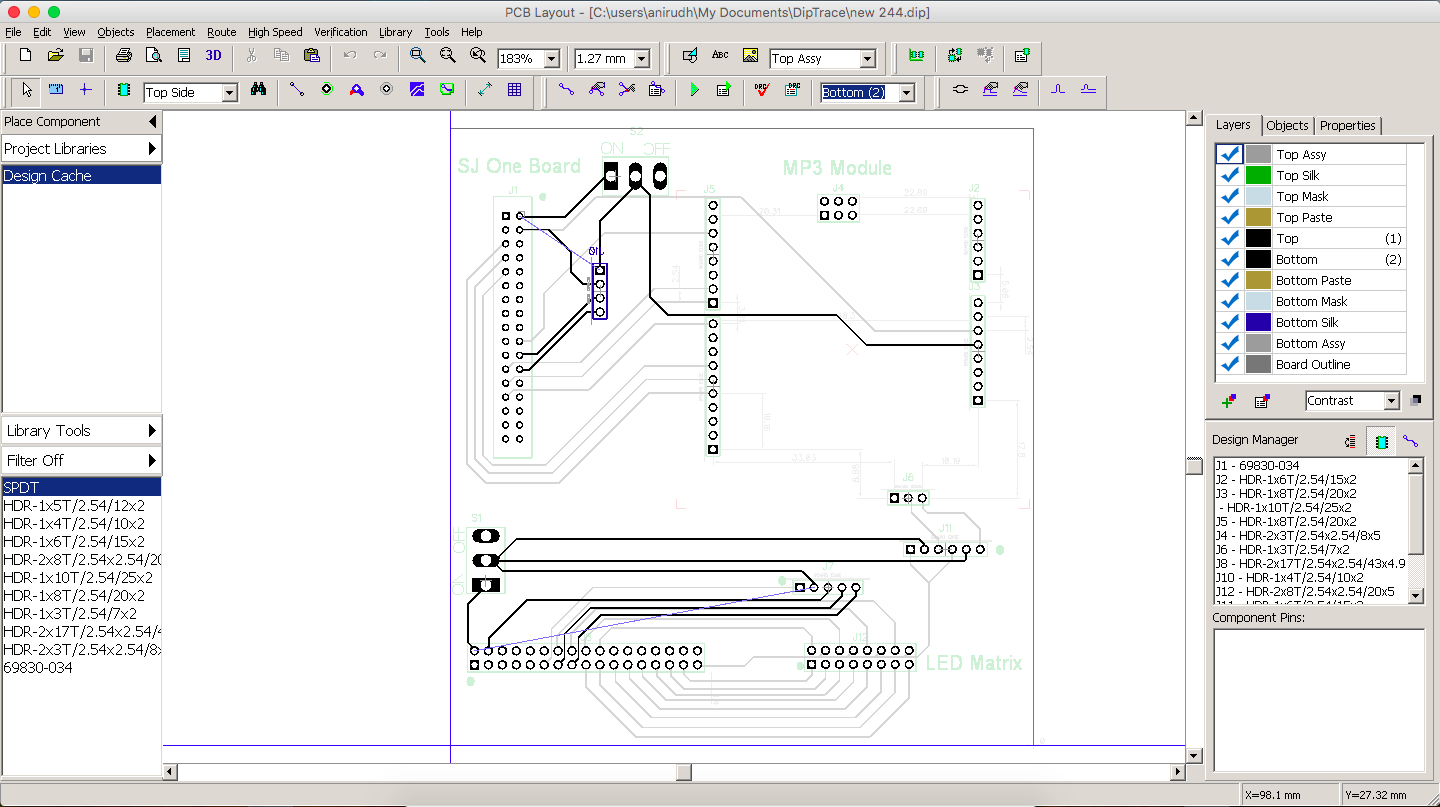Select the default arrow pointer tool
The width and height of the screenshot is (1440, 807).
pyautogui.click(x=27, y=90)
